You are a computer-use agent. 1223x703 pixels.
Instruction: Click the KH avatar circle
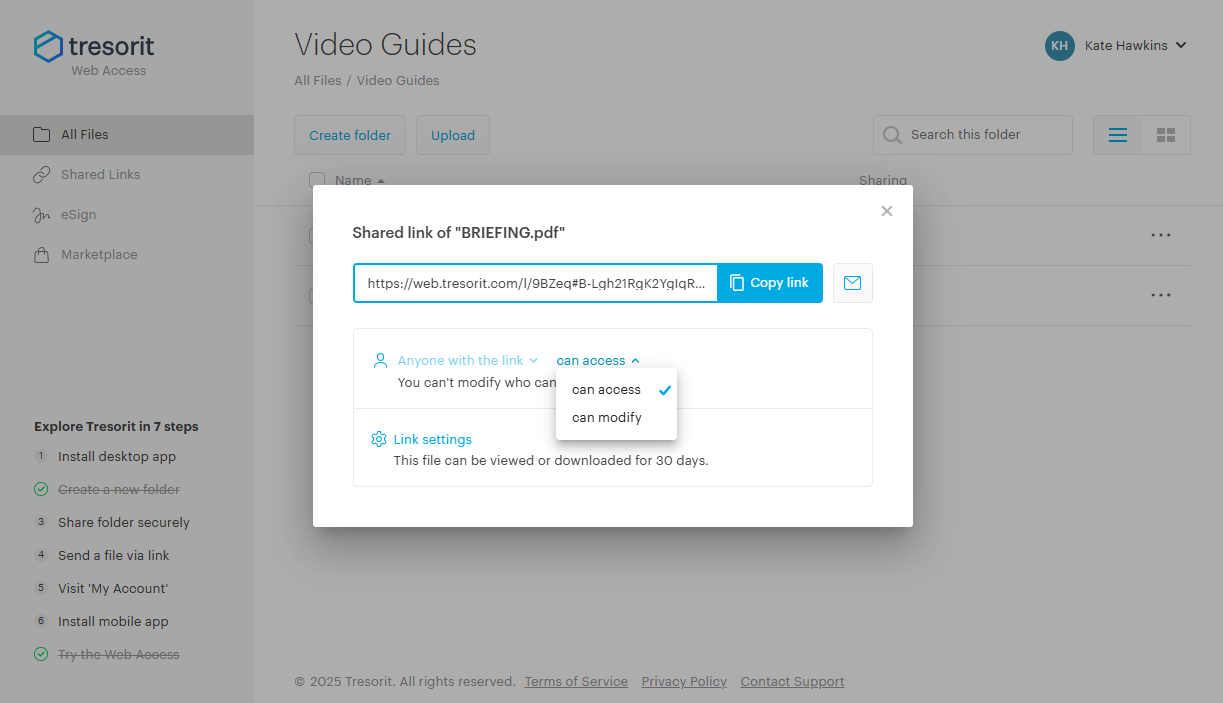(x=1059, y=45)
